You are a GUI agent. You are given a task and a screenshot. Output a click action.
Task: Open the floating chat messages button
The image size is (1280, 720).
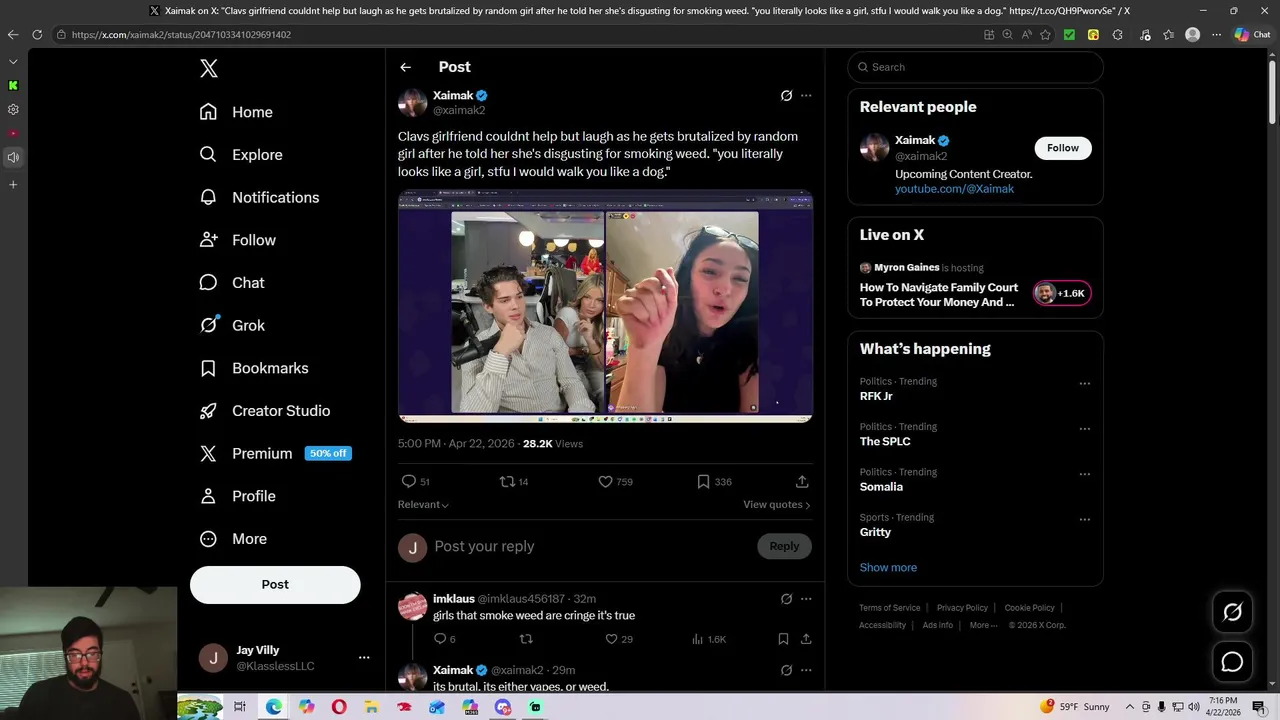1232,662
